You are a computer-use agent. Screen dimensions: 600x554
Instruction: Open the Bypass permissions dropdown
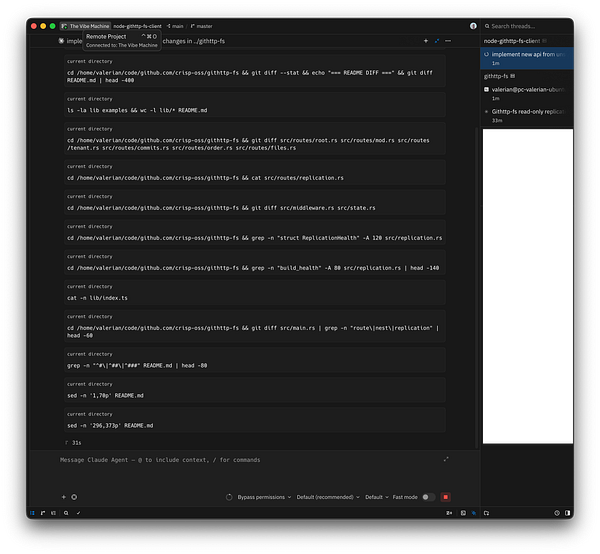(264, 497)
